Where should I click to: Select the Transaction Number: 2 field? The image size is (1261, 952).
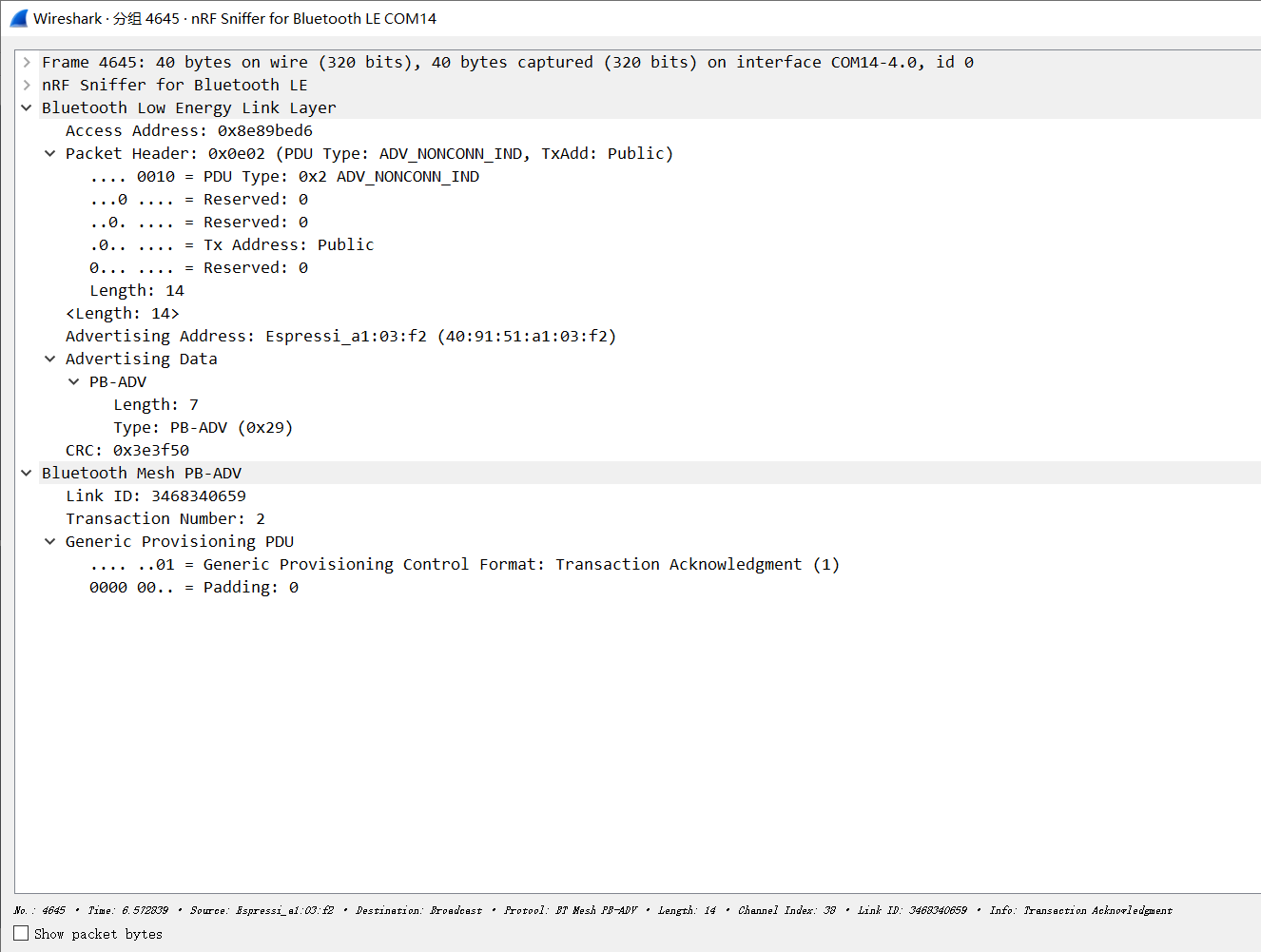pos(165,518)
